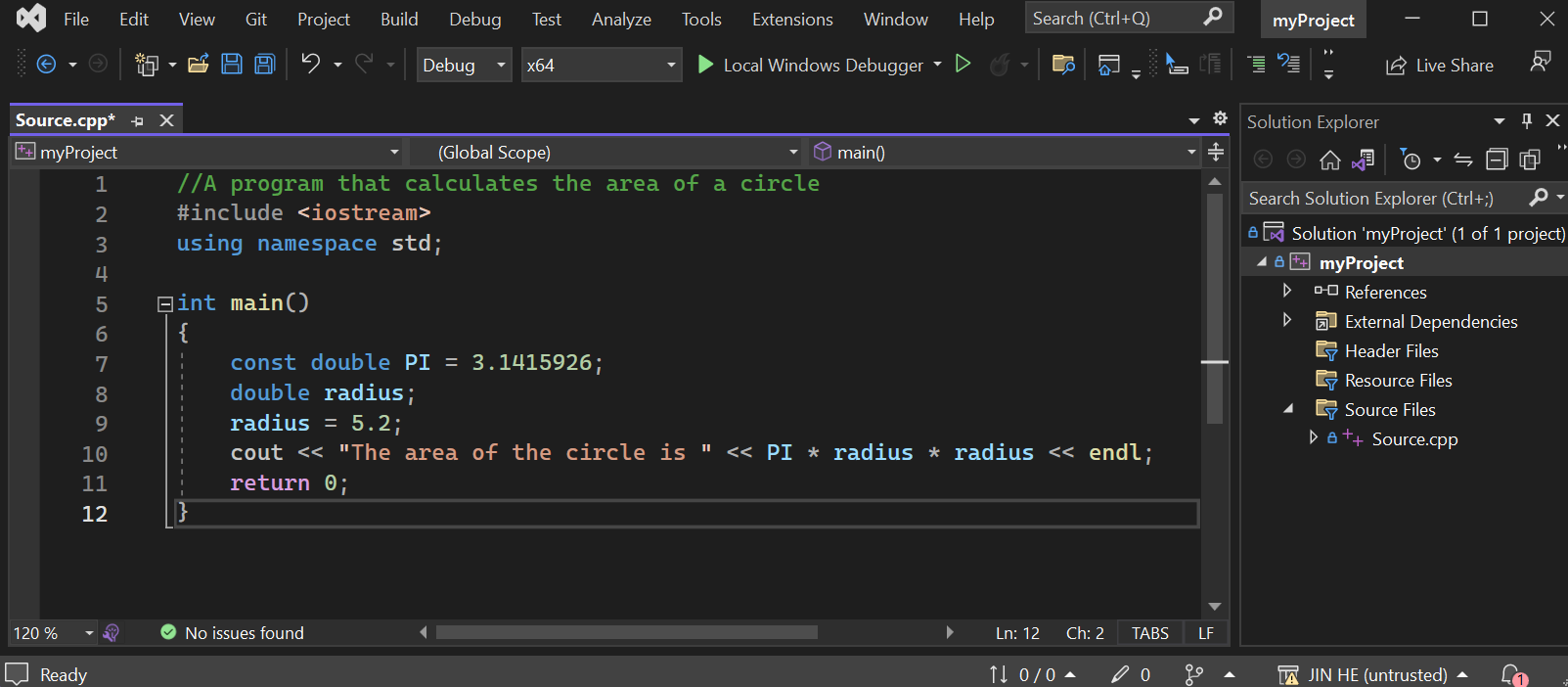The image size is (1568, 687).
Task: Click the Save All toolbar icon
Action: 264,65
